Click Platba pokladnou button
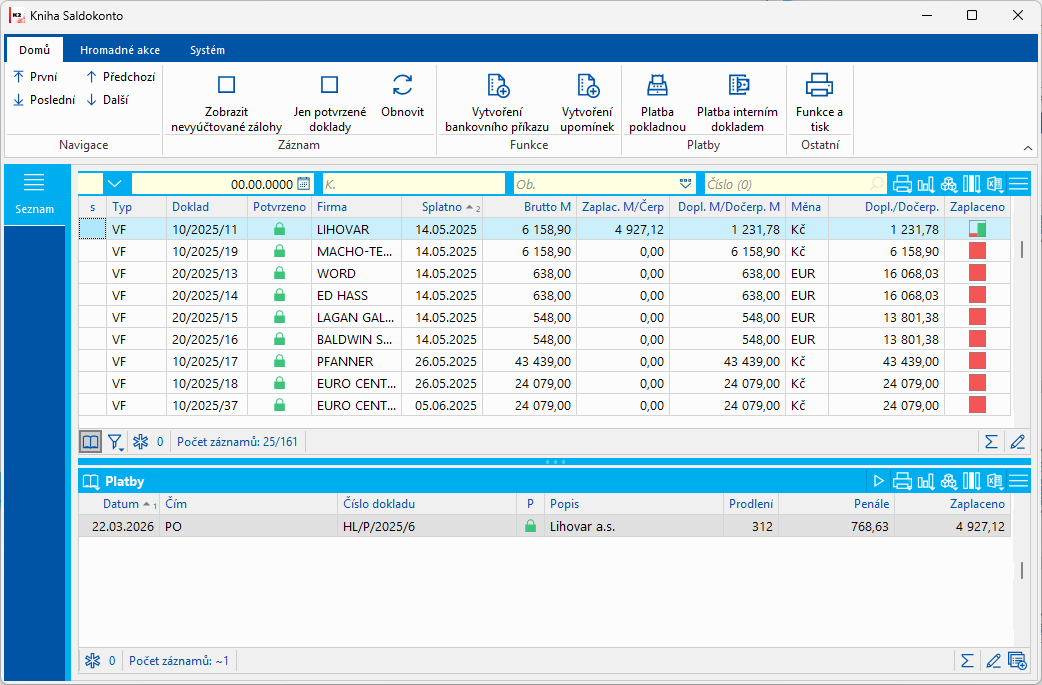The image size is (1042, 685). click(657, 102)
